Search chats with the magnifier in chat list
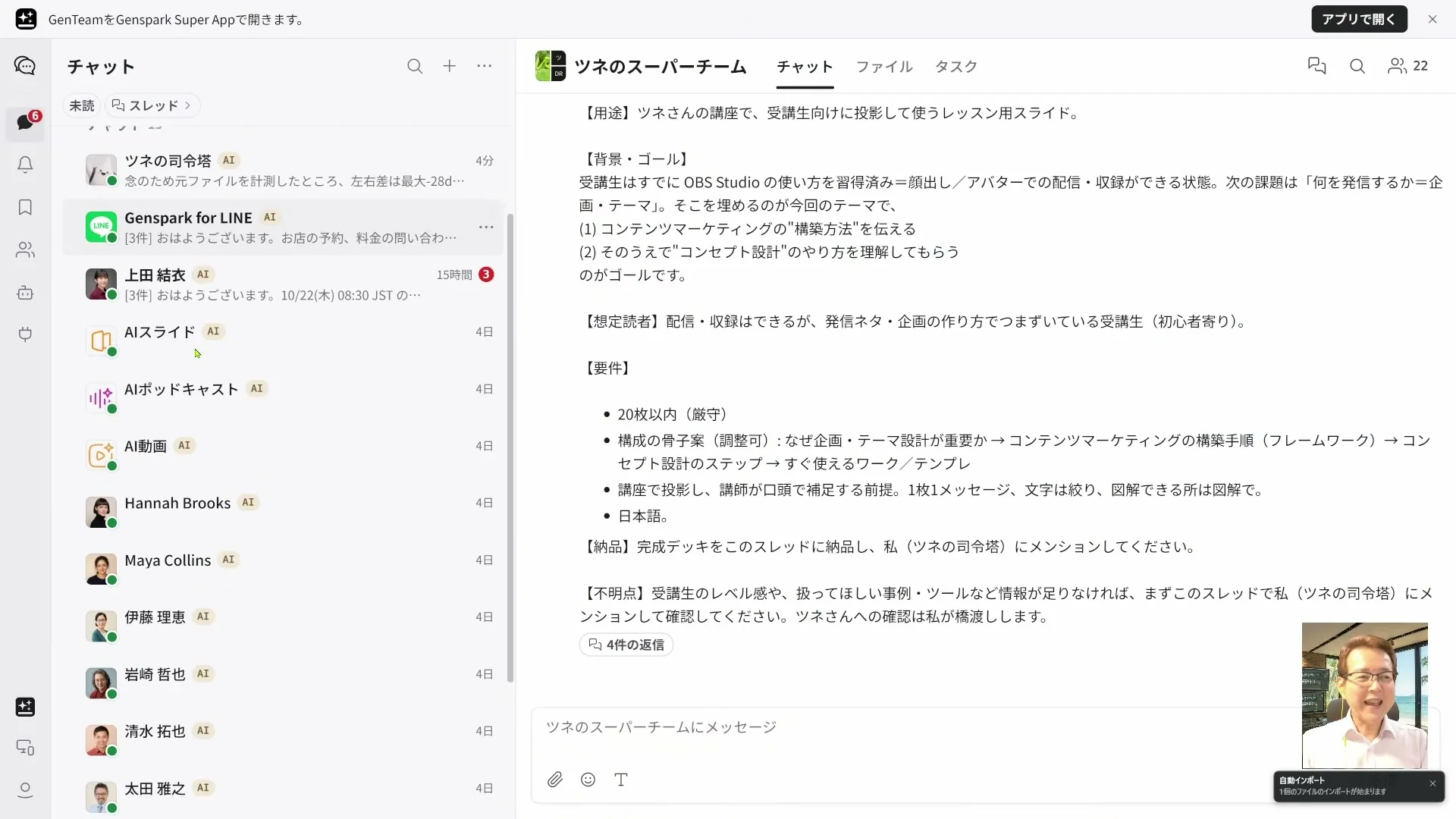The image size is (1456, 819). pyautogui.click(x=415, y=66)
